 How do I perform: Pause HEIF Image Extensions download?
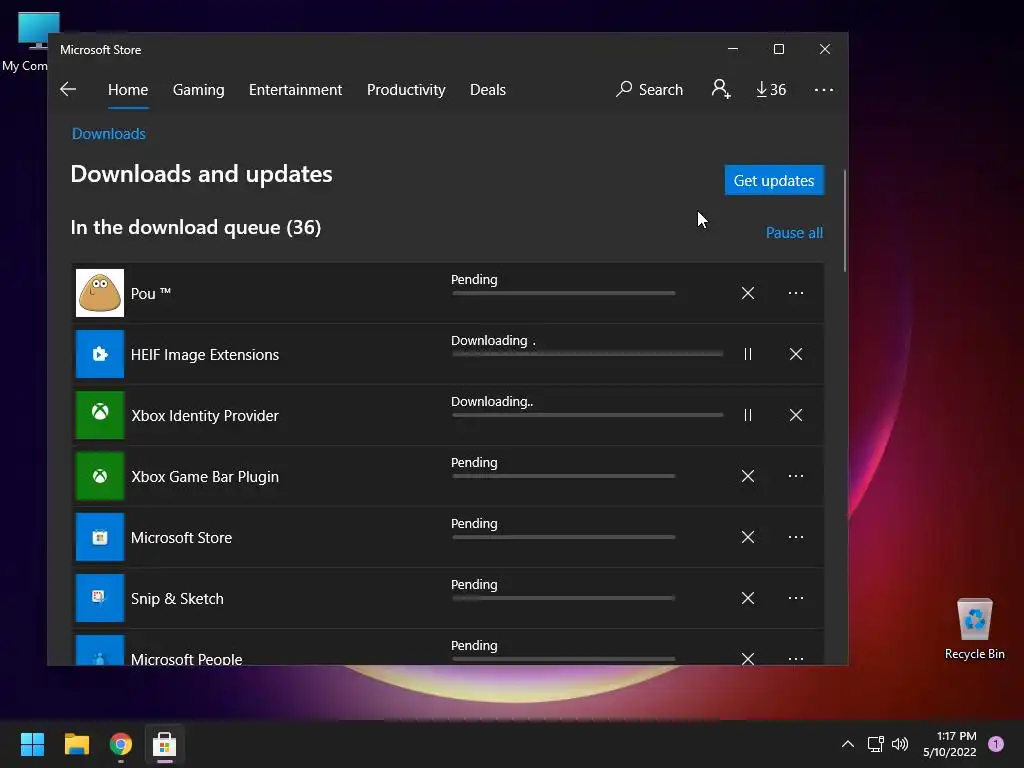pos(748,354)
